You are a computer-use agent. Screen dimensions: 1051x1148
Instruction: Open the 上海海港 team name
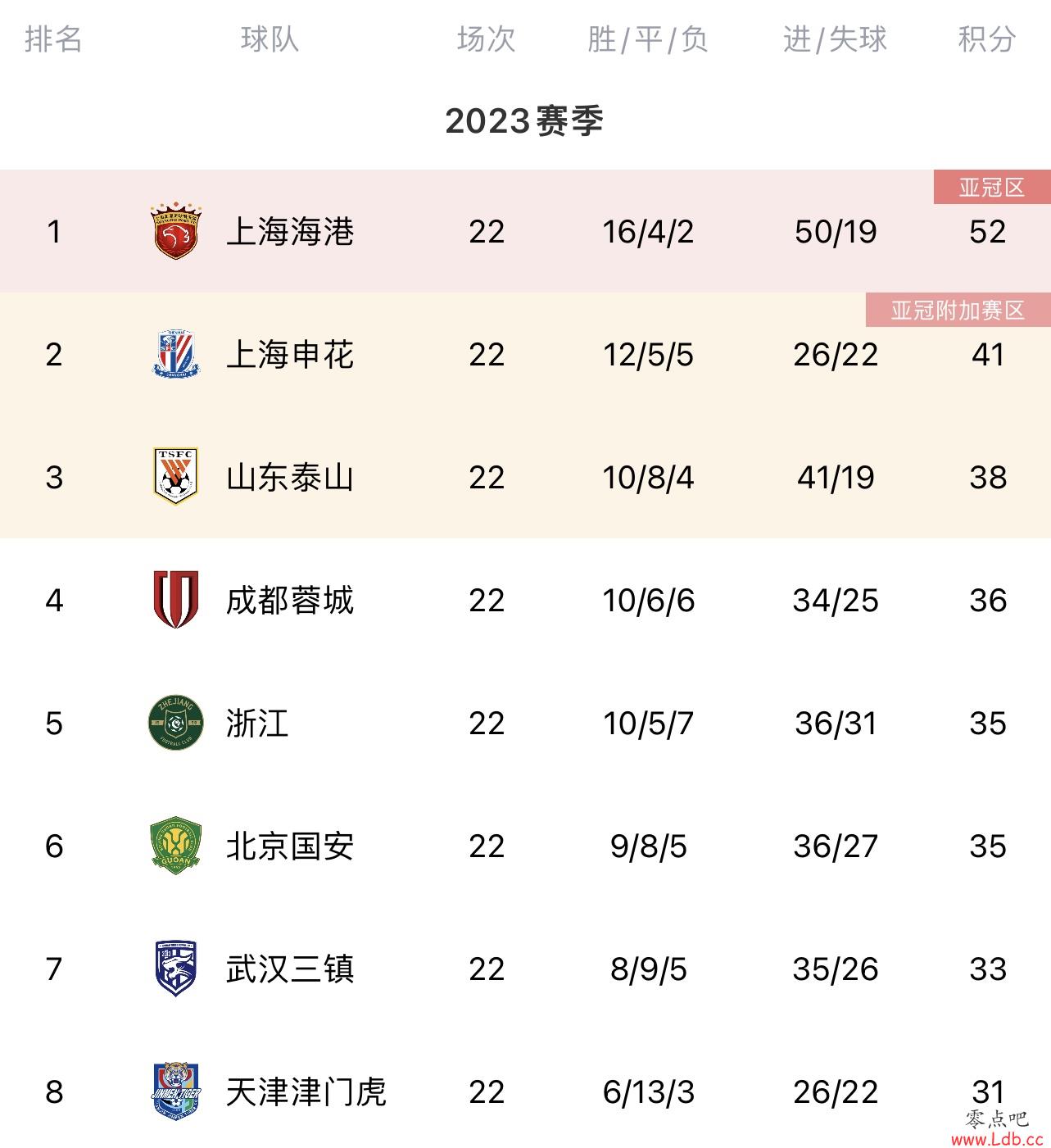coord(290,232)
